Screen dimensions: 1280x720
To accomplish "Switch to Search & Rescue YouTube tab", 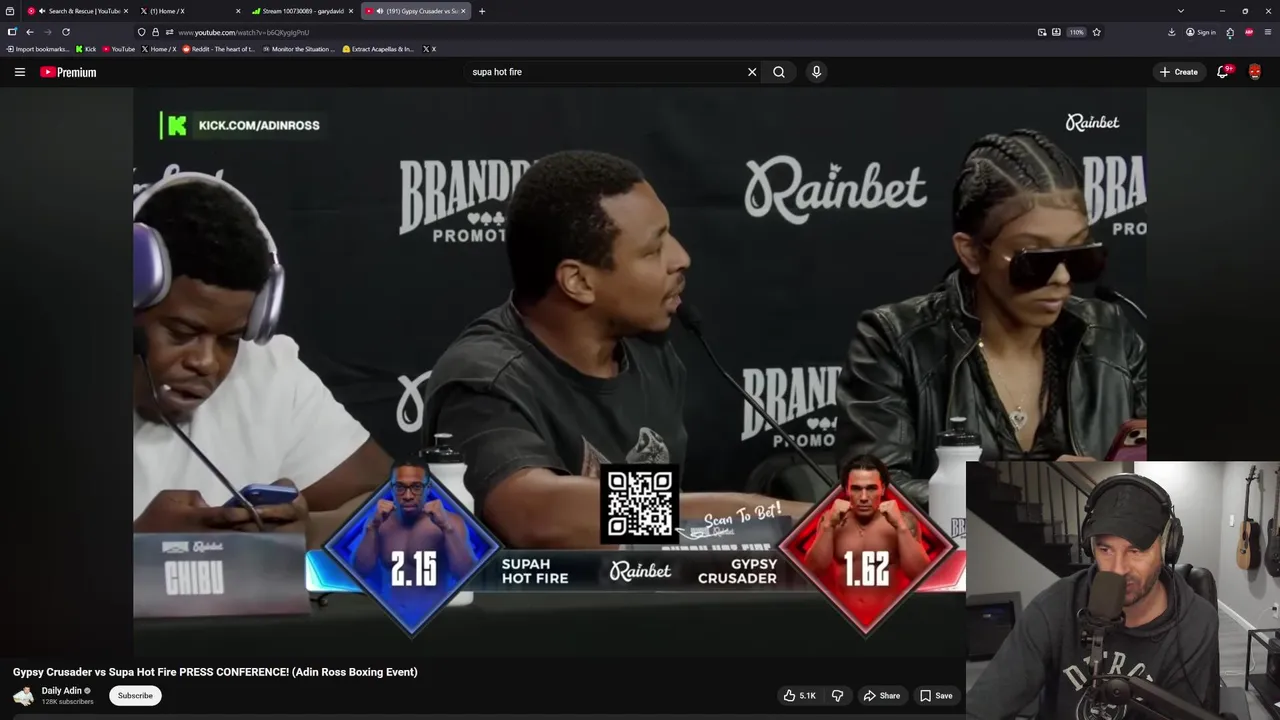I will pos(79,11).
